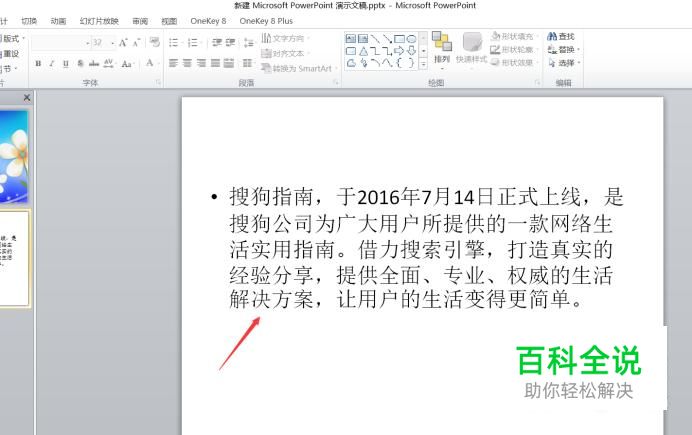Open font name dropdown box
Screen dimensions: 692x435
point(60,43)
